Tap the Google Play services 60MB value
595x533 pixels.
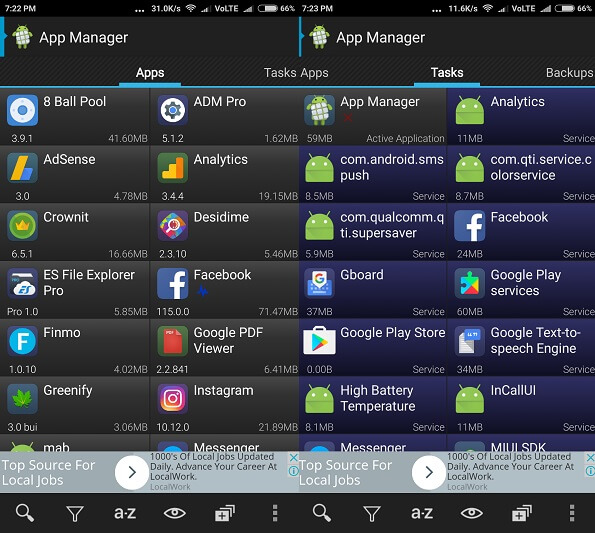coord(470,312)
